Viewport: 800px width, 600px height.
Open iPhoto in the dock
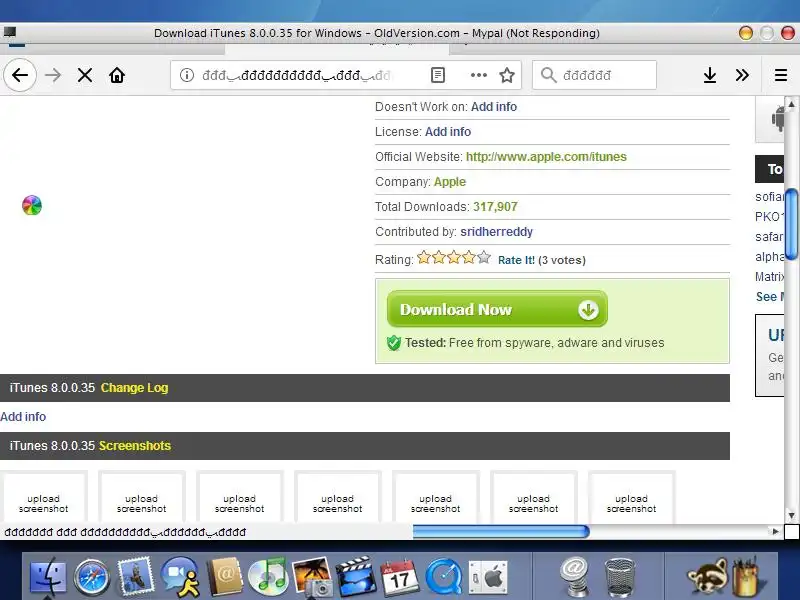coord(312,577)
